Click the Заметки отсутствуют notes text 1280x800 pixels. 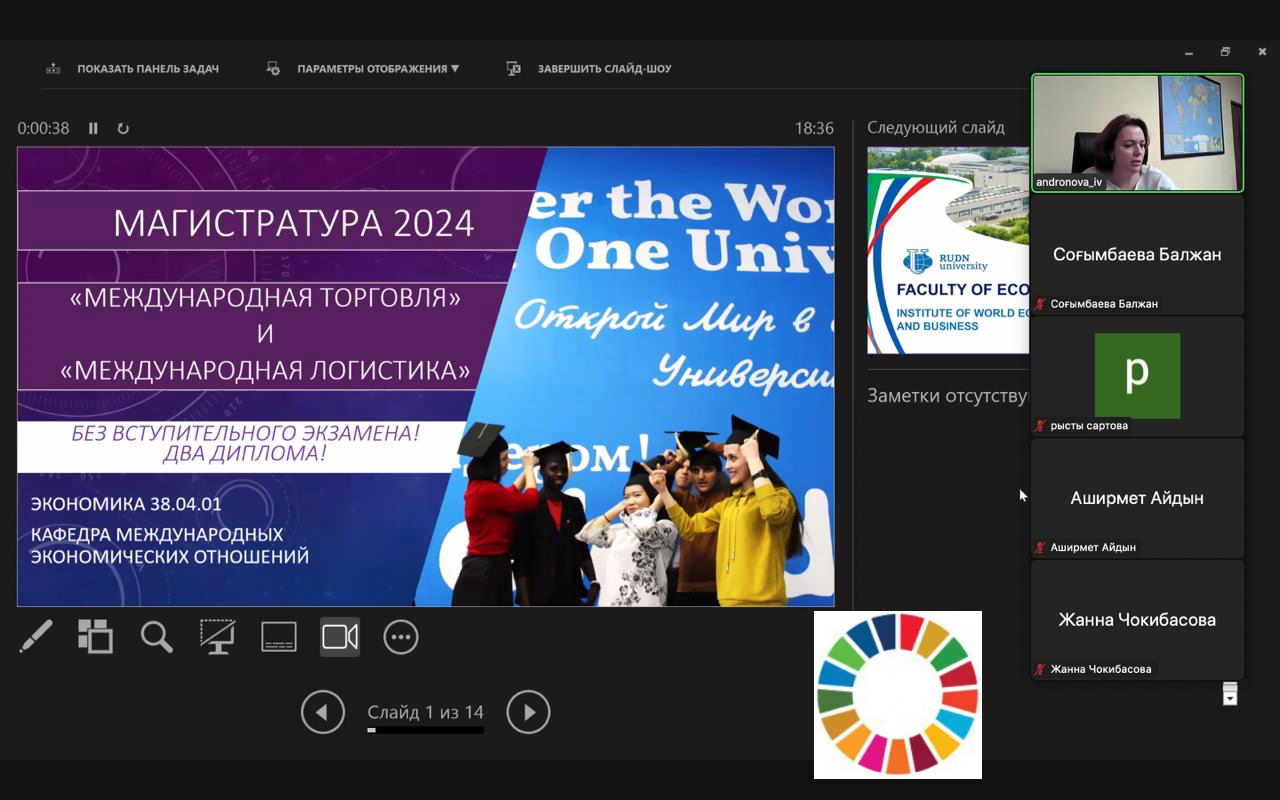948,396
